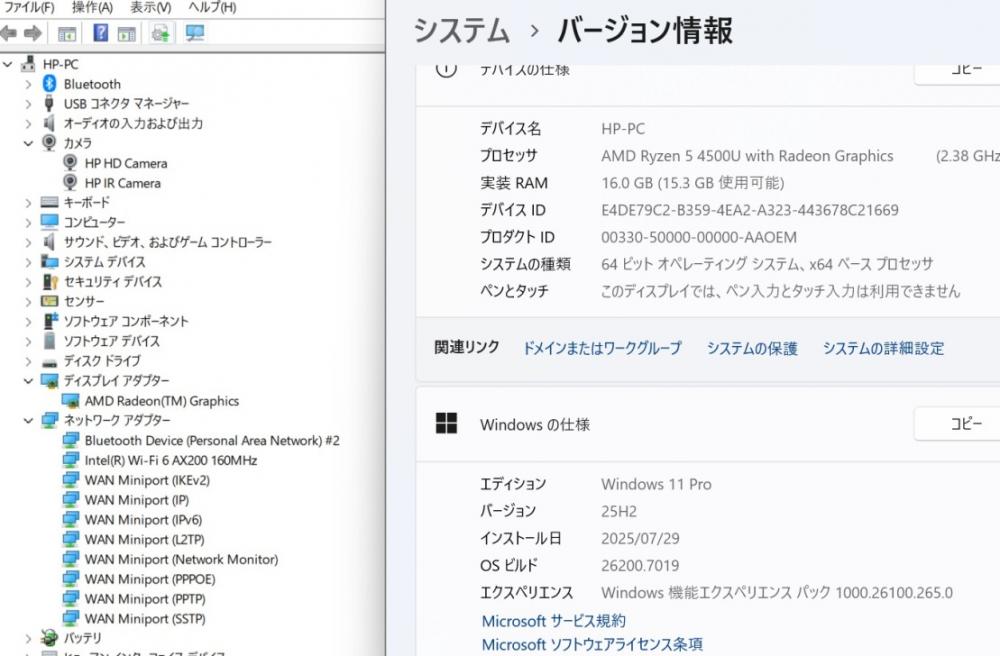This screenshot has width=1000, height=656.
Task: Click the update driver software toolbar icon
Action: [x=161, y=33]
